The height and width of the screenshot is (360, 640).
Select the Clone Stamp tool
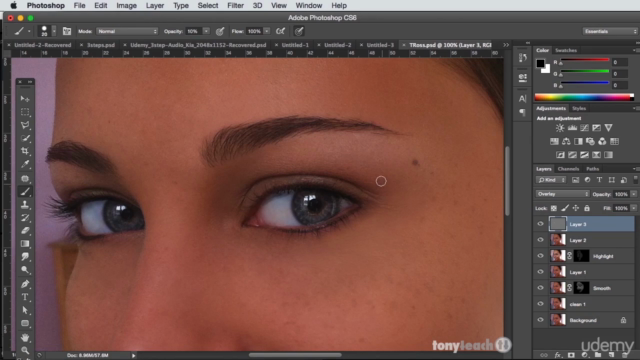pos(25,204)
